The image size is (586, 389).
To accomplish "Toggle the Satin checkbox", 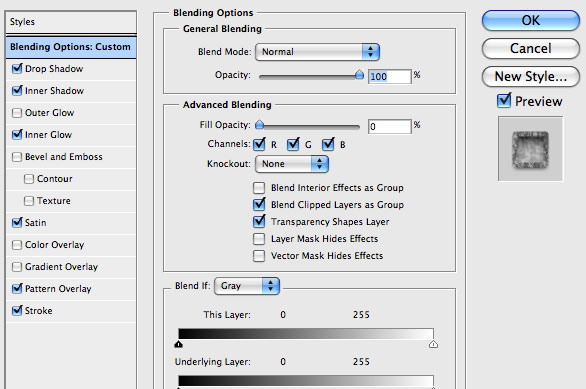I will click(x=17, y=223).
